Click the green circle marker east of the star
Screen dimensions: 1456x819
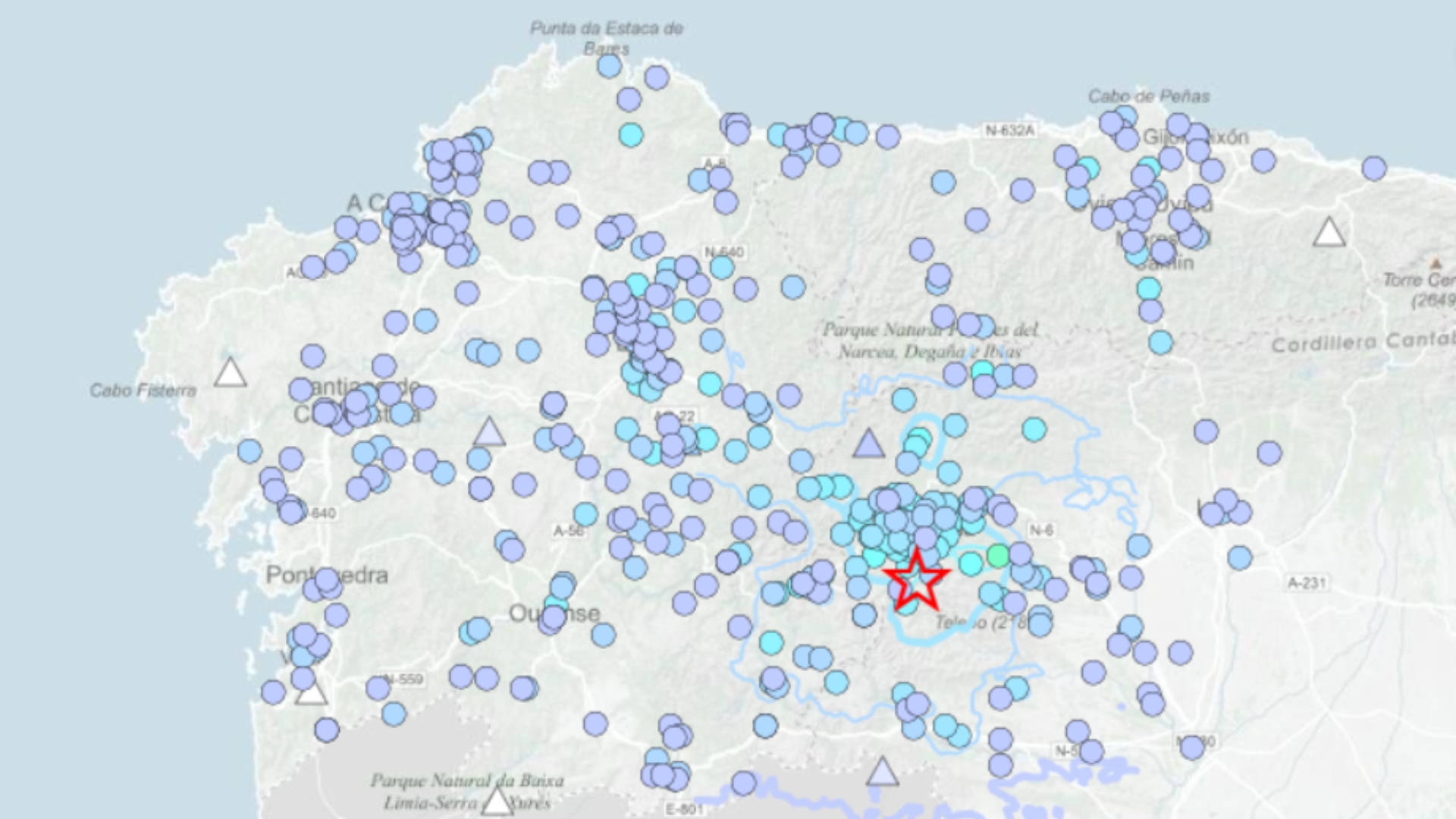[x=998, y=557]
